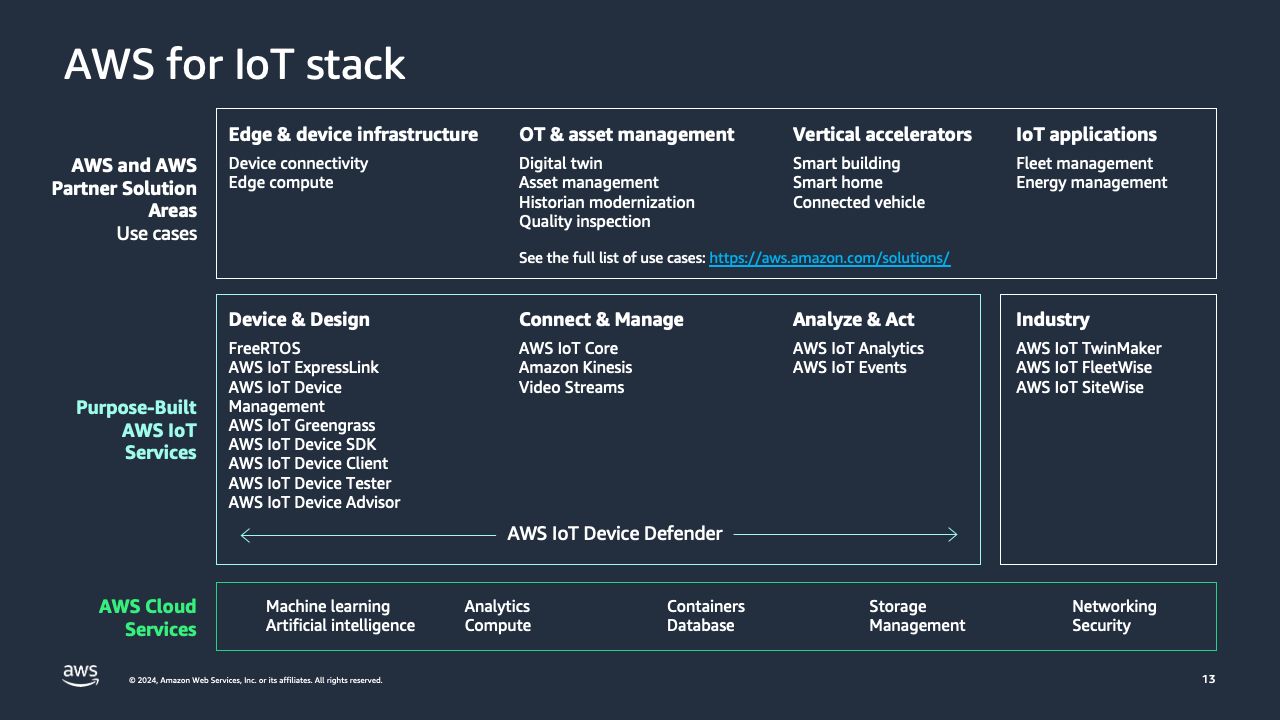The image size is (1280, 720).
Task: Select Amazon Kinesis Video Streams entry
Action: pos(575,377)
